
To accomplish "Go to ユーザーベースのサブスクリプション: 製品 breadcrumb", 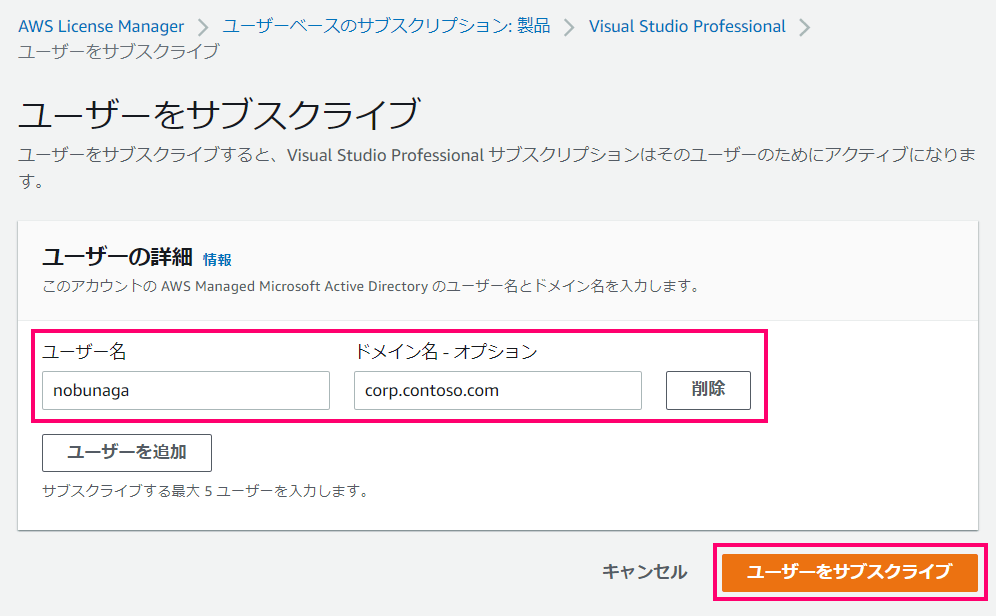I will 386,27.
